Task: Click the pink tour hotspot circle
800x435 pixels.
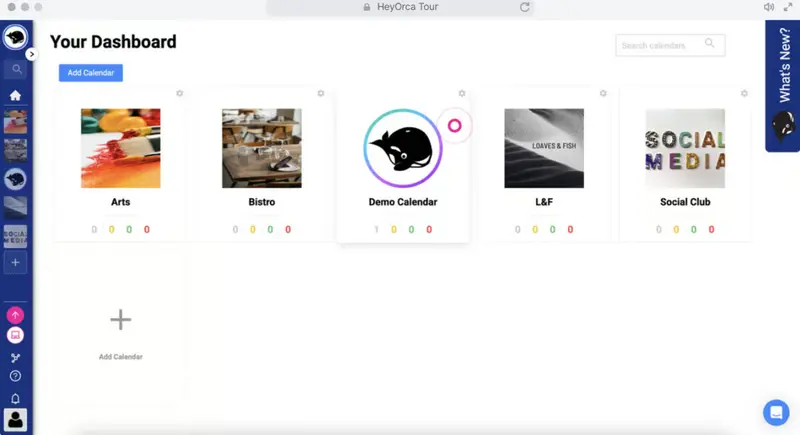Action: point(455,125)
